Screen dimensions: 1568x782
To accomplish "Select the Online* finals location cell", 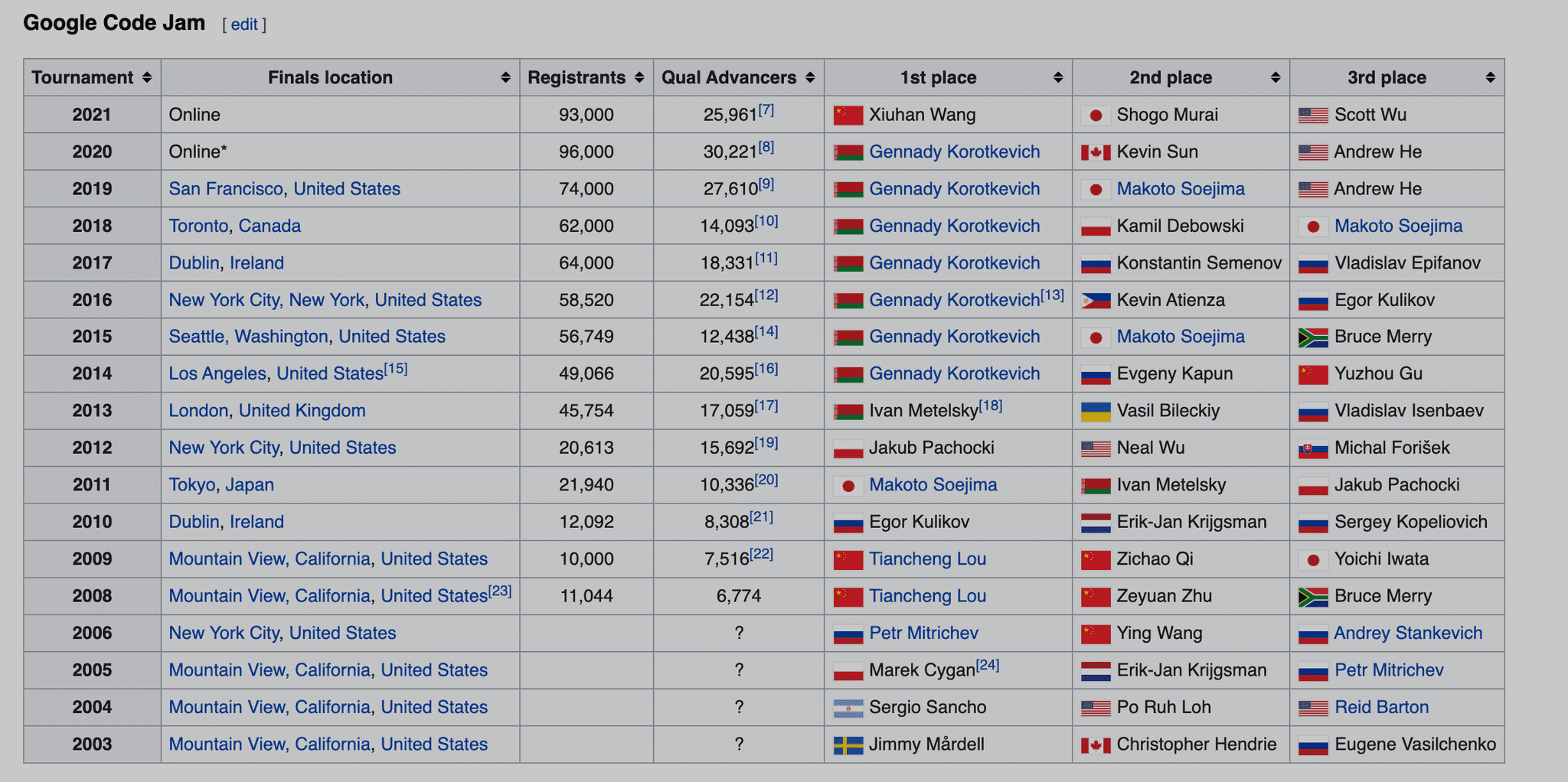I will tap(340, 152).
